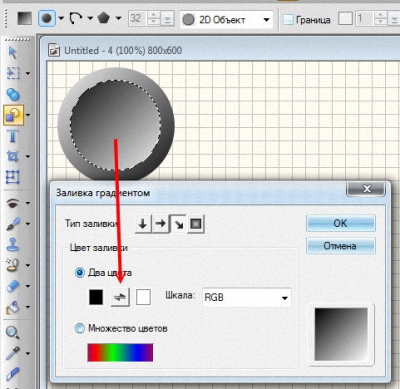Select the Множество цветов radio button

(x=80, y=329)
